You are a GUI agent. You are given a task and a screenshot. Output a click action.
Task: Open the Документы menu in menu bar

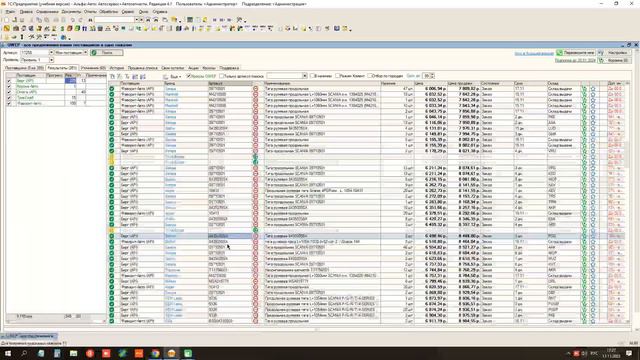pyautogui.click(x=71, y=12)
